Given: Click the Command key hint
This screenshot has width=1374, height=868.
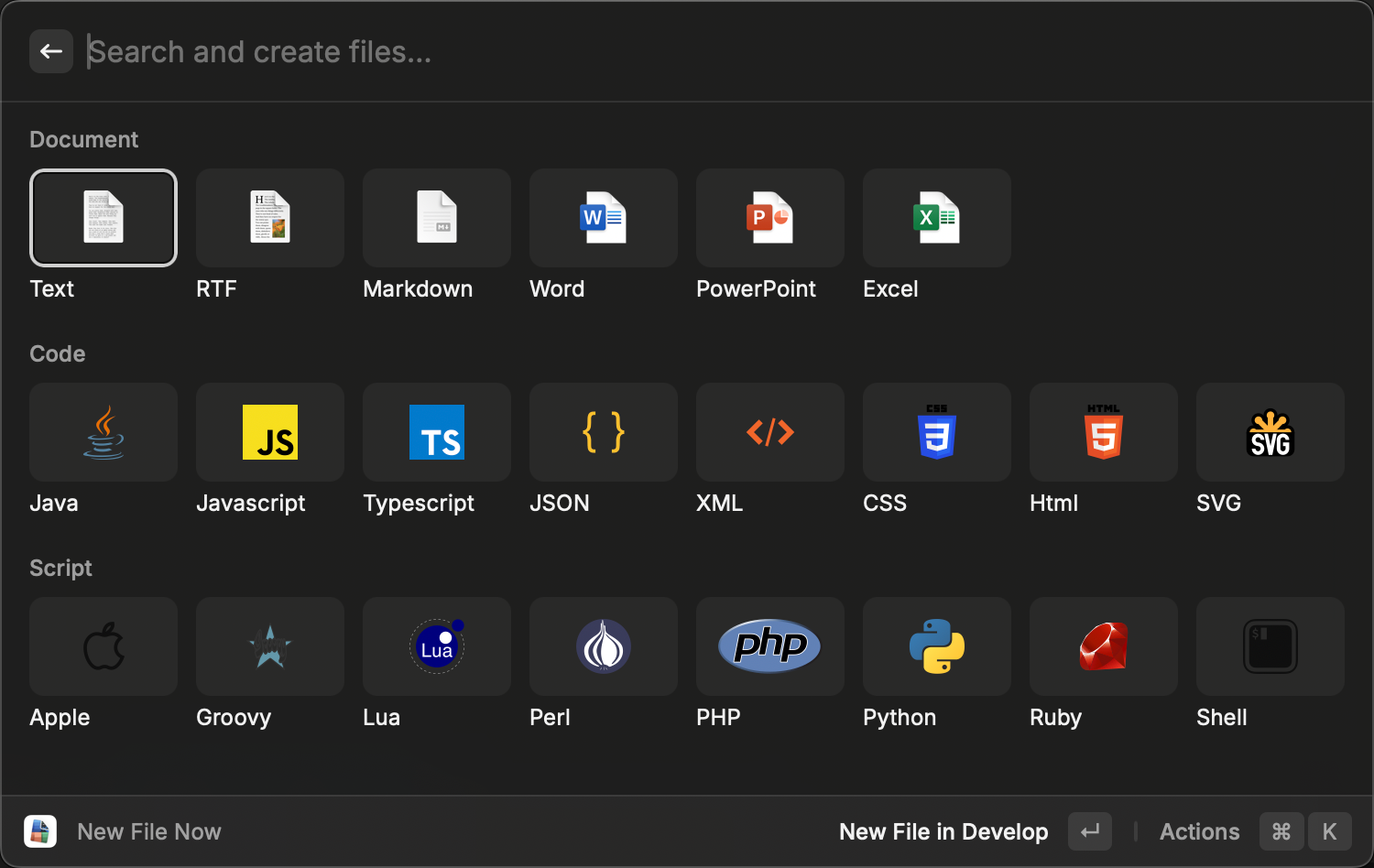Looking at the screenshot, I should pyautogui.click(x=1281, y=831).
